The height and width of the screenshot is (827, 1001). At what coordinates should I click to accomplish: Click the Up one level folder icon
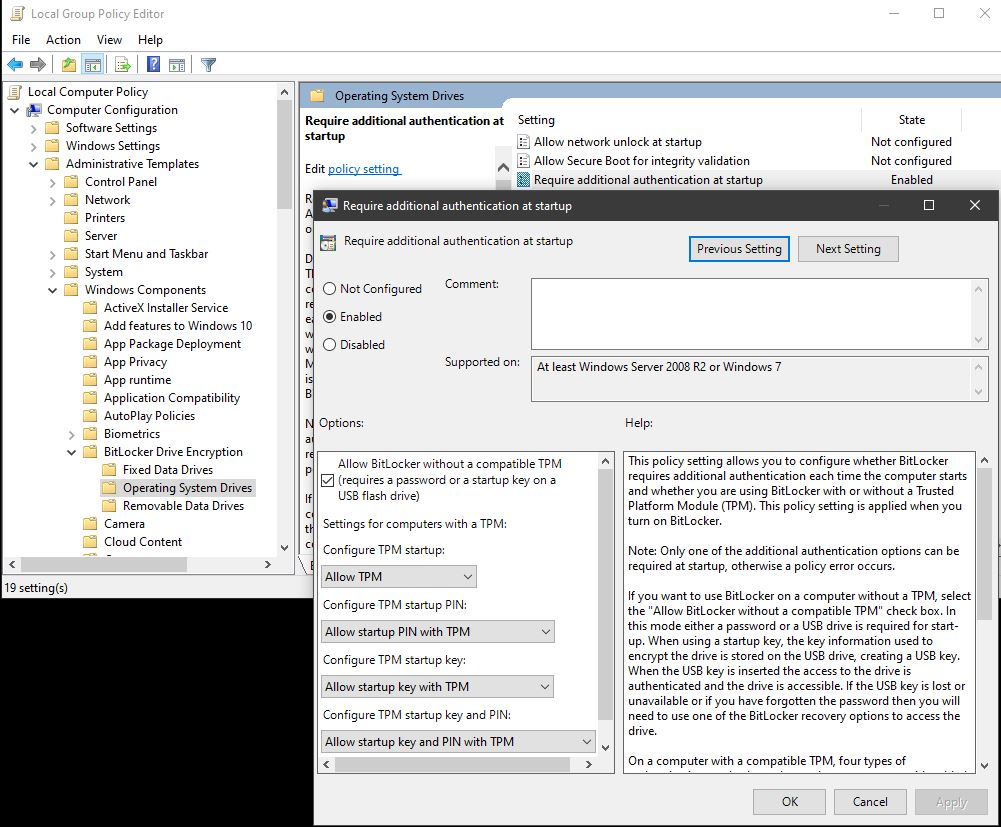click(68, 64)
